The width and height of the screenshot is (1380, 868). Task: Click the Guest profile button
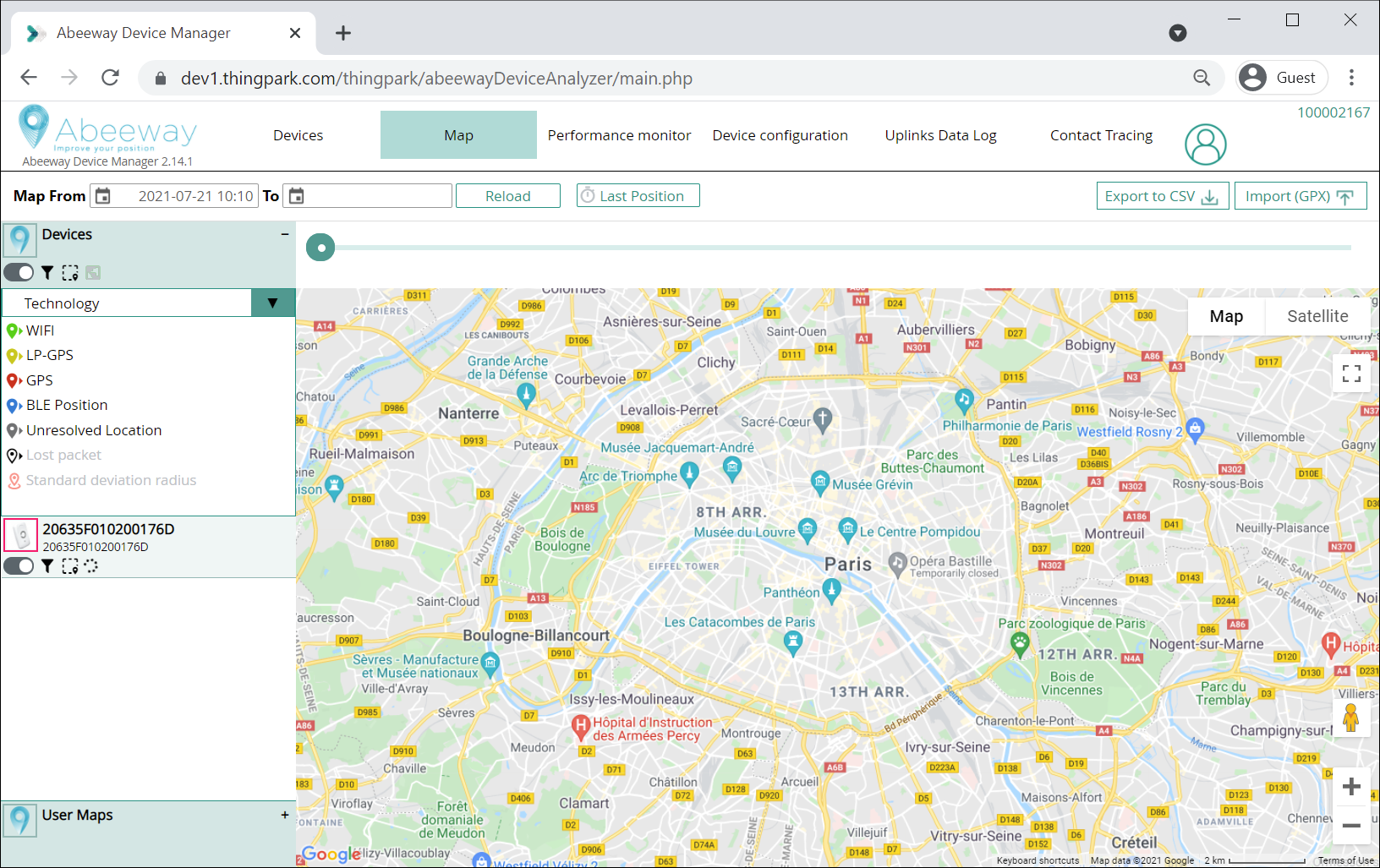[x=1282, y=78]
